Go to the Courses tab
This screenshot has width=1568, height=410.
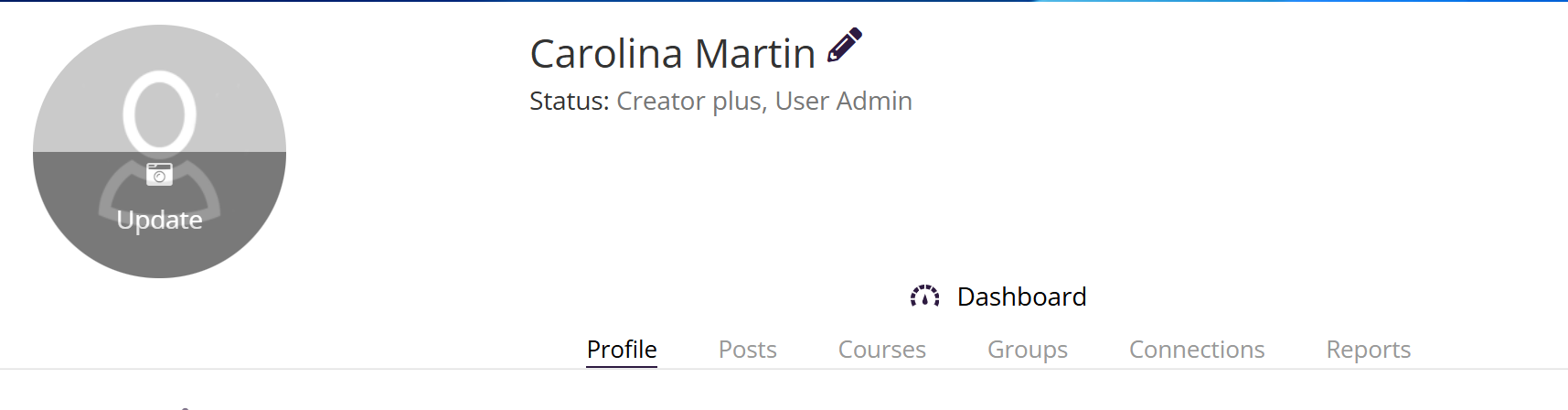point(881,350)
